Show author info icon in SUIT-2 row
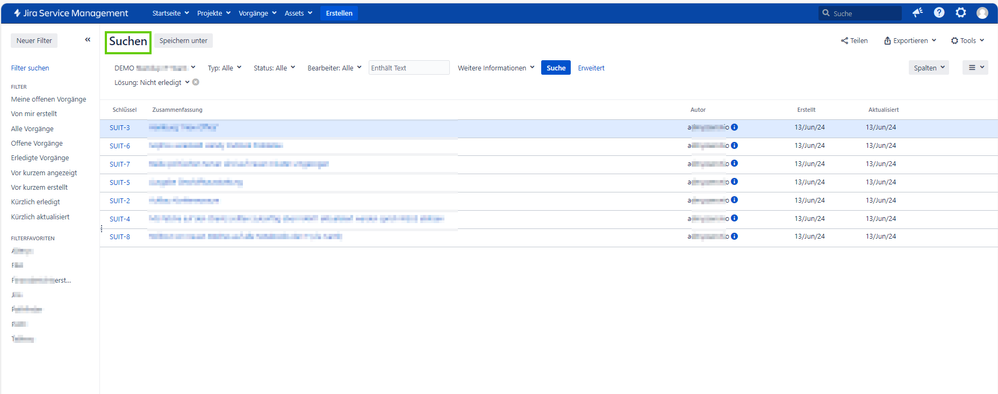The height and width of the screenshot is (394, 998). (x=734, y=201)
